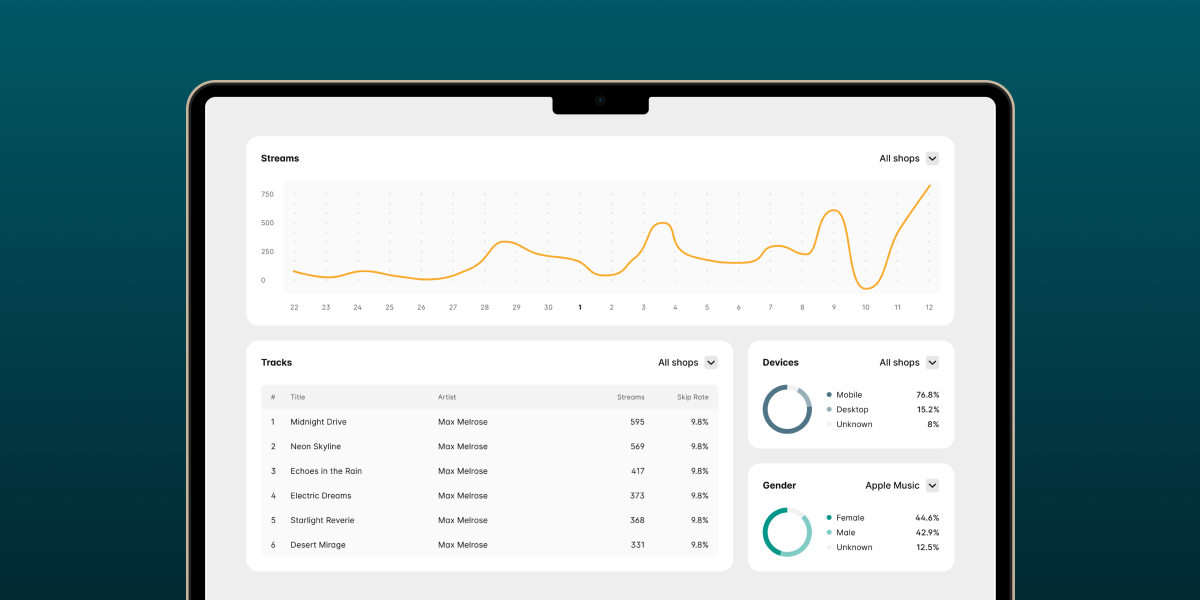
Task: Open the Starlight Reverie track
Action: 322,520
